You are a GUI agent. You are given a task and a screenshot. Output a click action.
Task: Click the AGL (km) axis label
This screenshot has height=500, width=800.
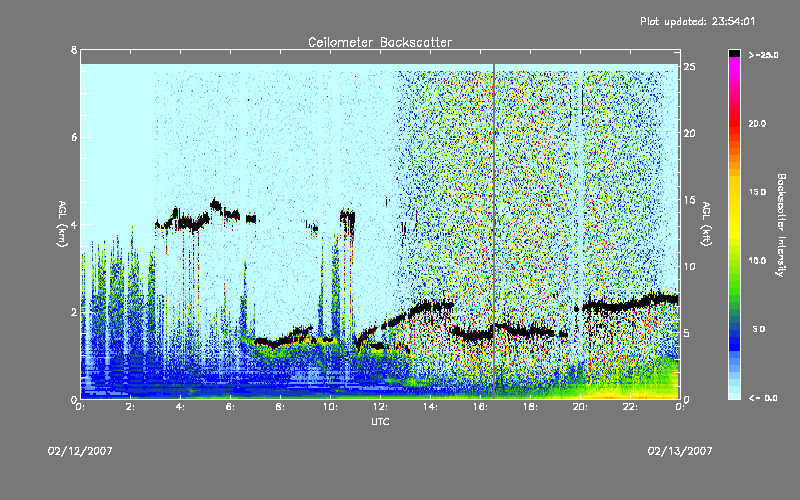tap(62, 224)
